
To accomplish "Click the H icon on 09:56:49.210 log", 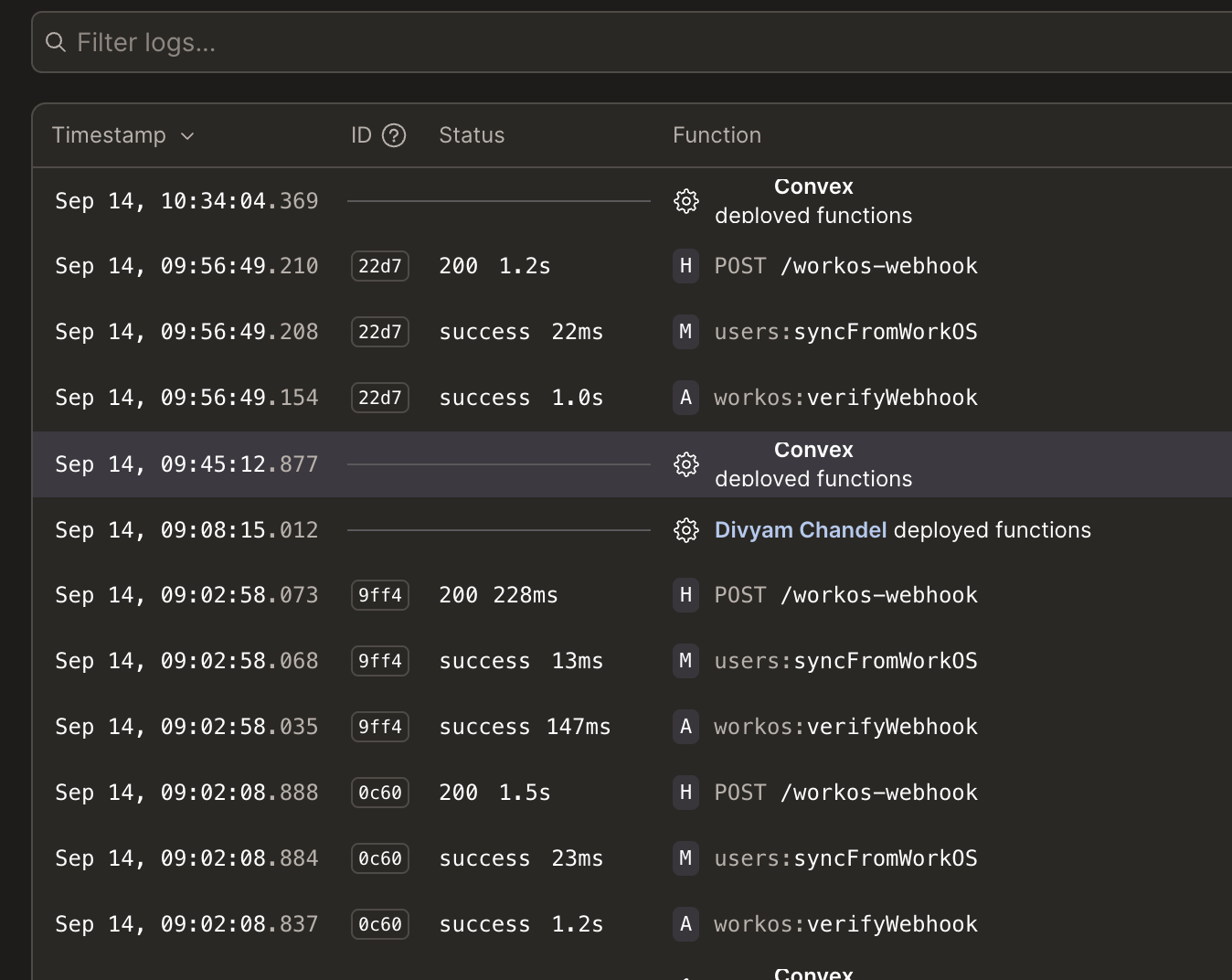I will pyautogui.click(x=685, y=266).
